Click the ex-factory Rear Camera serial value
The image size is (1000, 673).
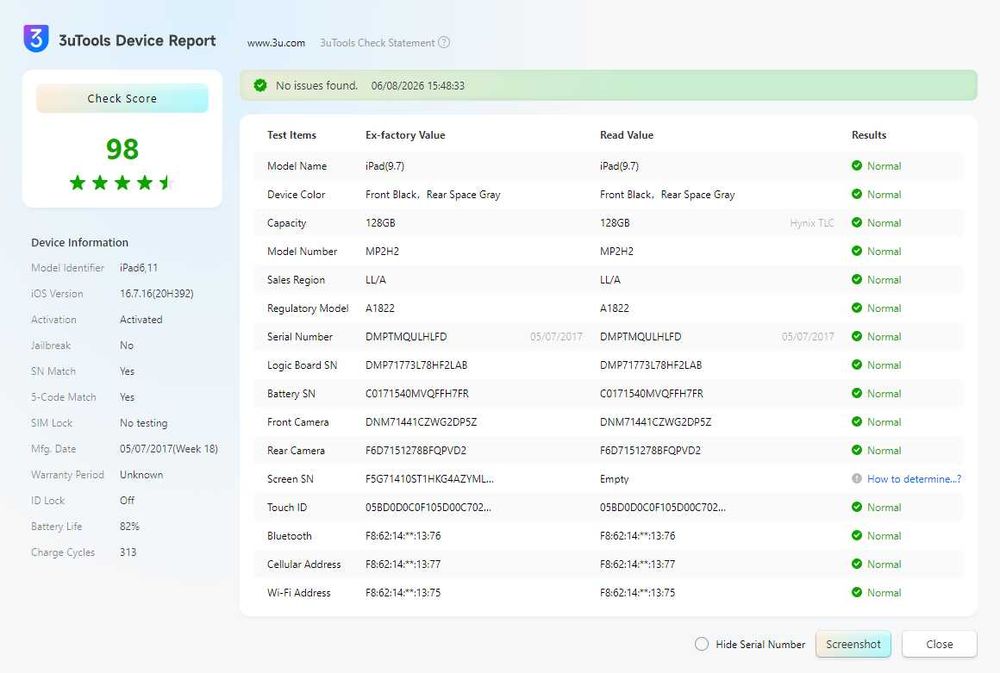coord(415,450)
